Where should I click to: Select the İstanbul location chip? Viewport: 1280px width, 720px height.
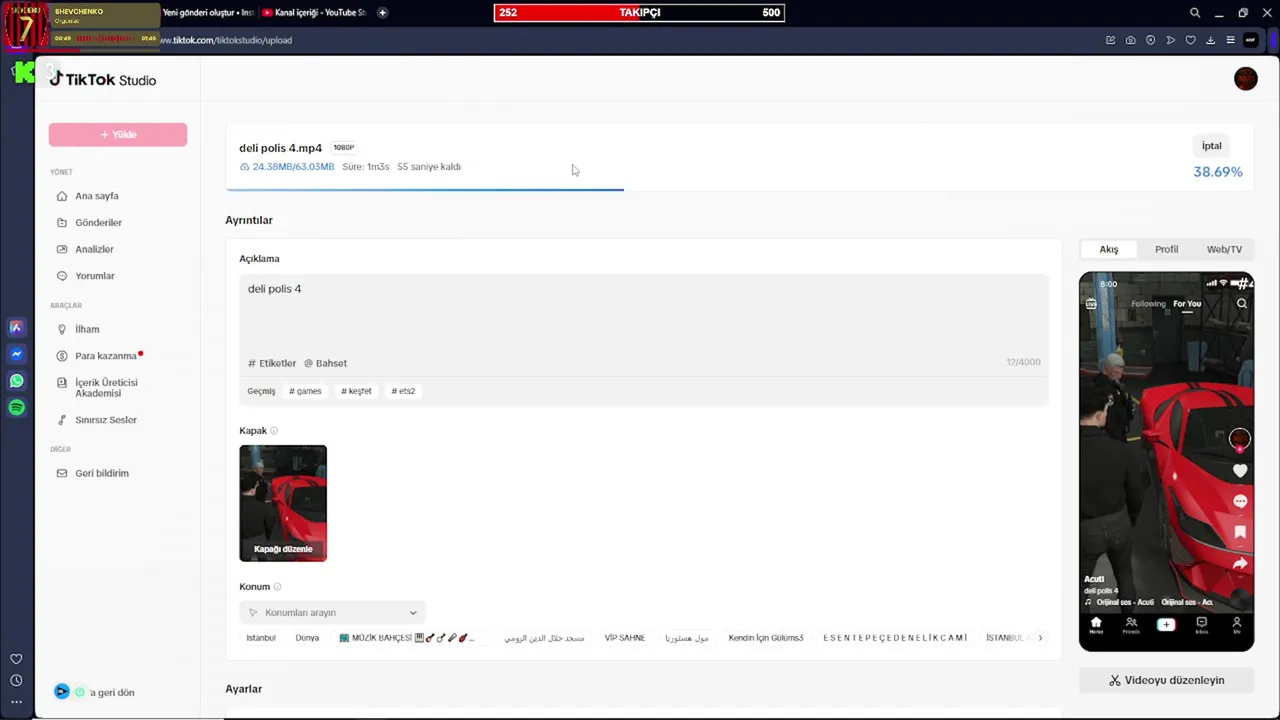pyautogui.click(x=261, y=638)
